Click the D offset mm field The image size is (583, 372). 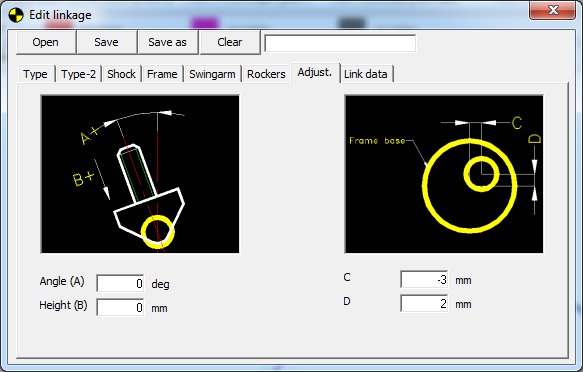tap(424, 304)
